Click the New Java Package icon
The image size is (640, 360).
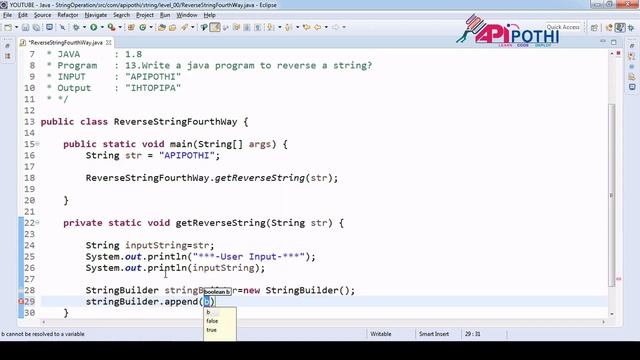point(131,27)
